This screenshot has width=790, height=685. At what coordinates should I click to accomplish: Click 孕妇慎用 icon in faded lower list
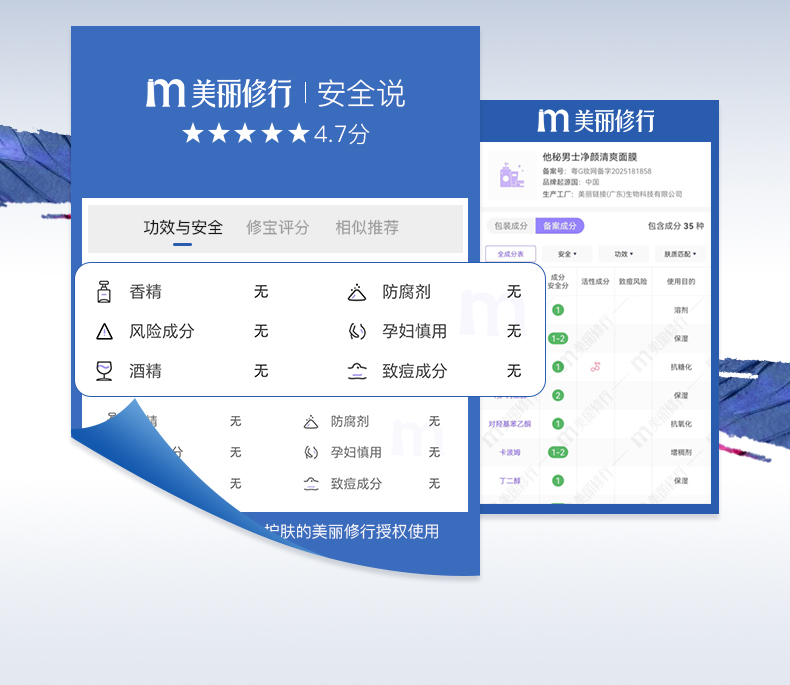click(311, 452)
